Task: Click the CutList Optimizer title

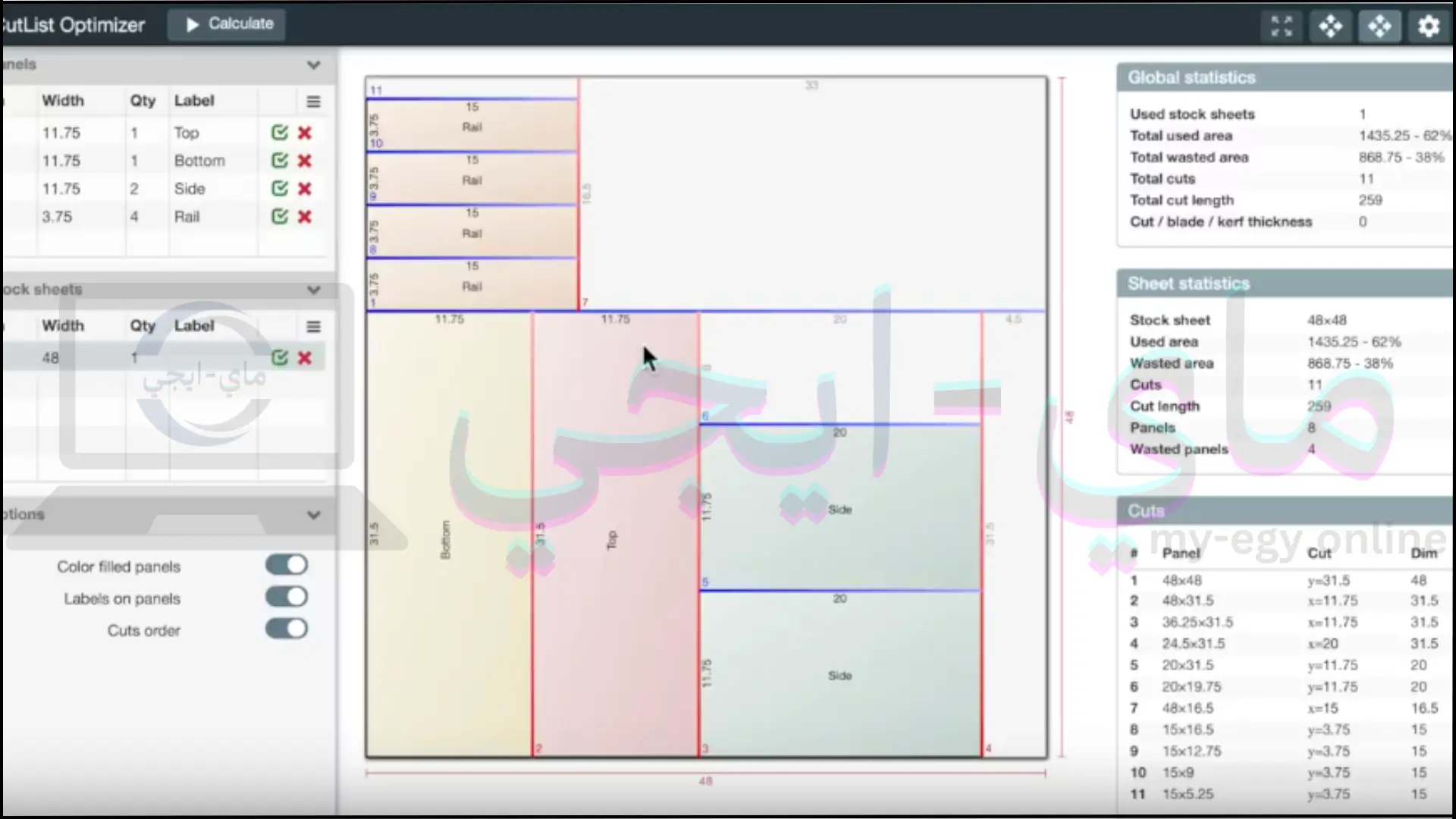Action: click(x=73, y=25)
